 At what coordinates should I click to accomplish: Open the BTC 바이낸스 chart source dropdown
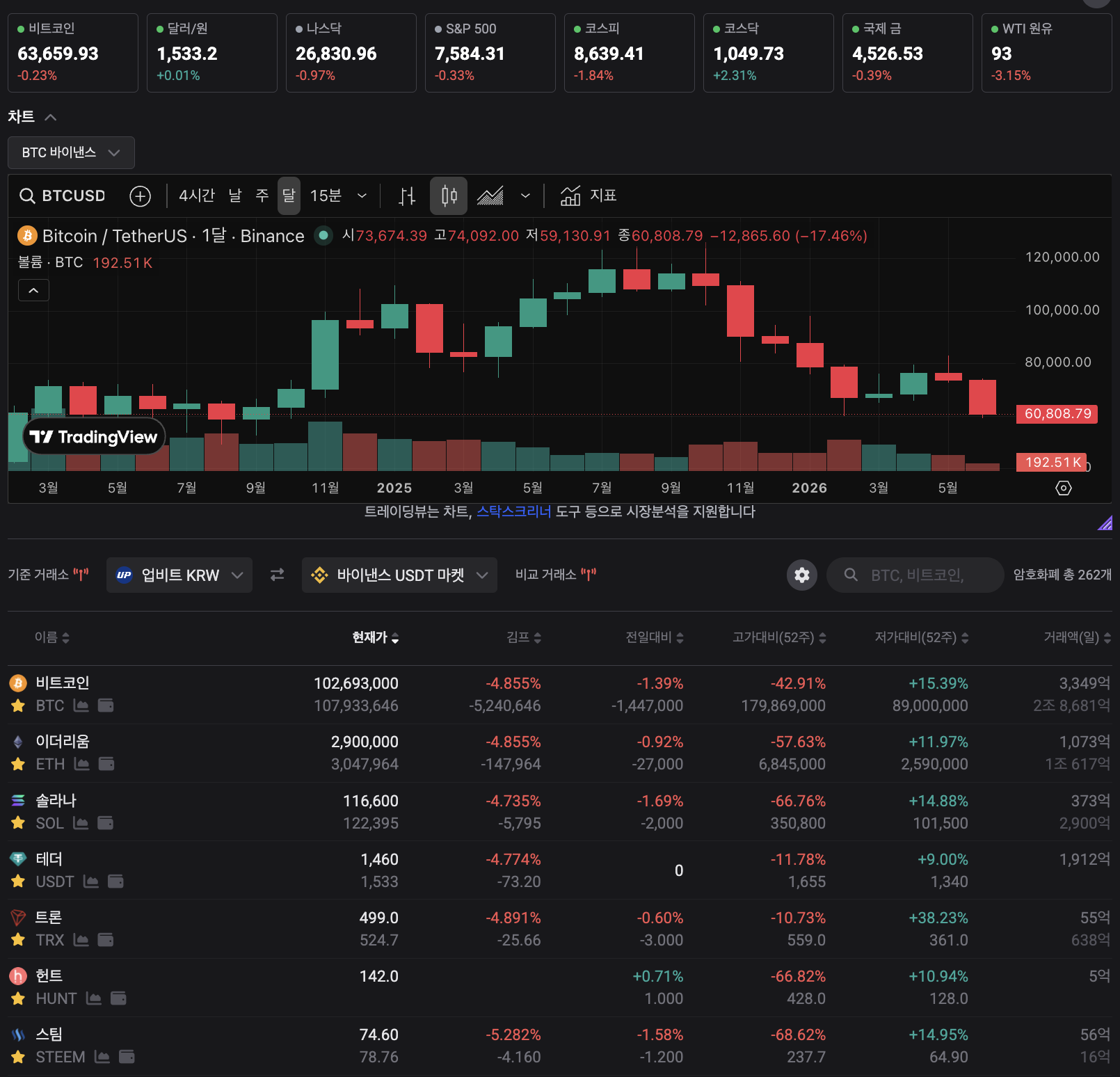click(71, 152)
